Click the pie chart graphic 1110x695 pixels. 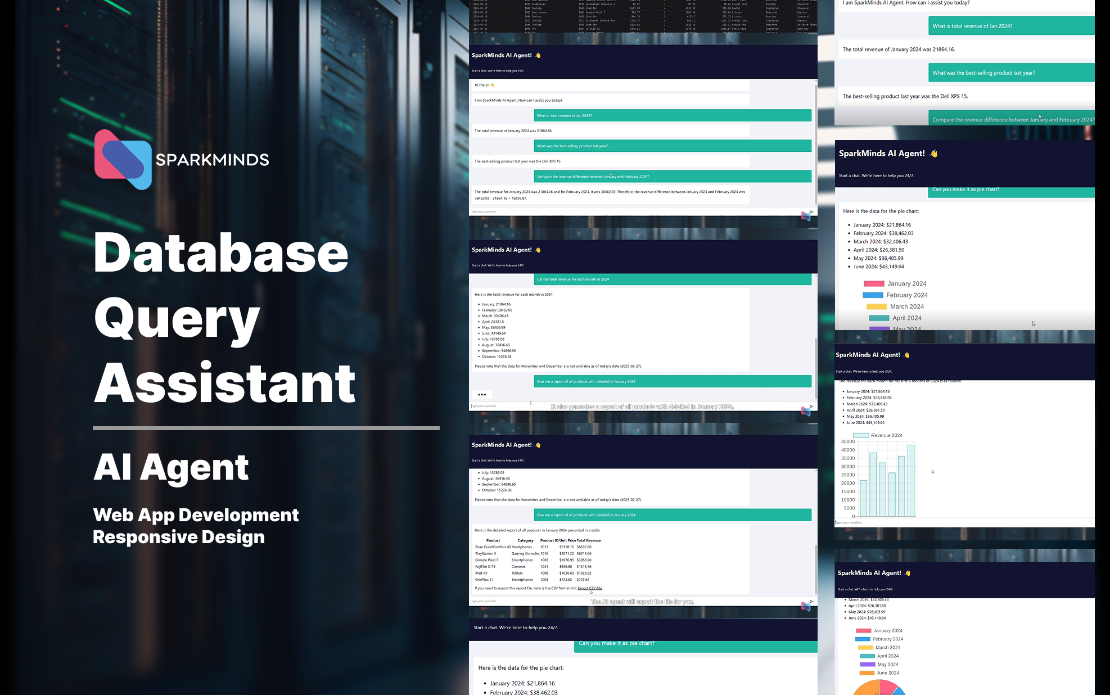pyautogui.click(x=878, y=688)
